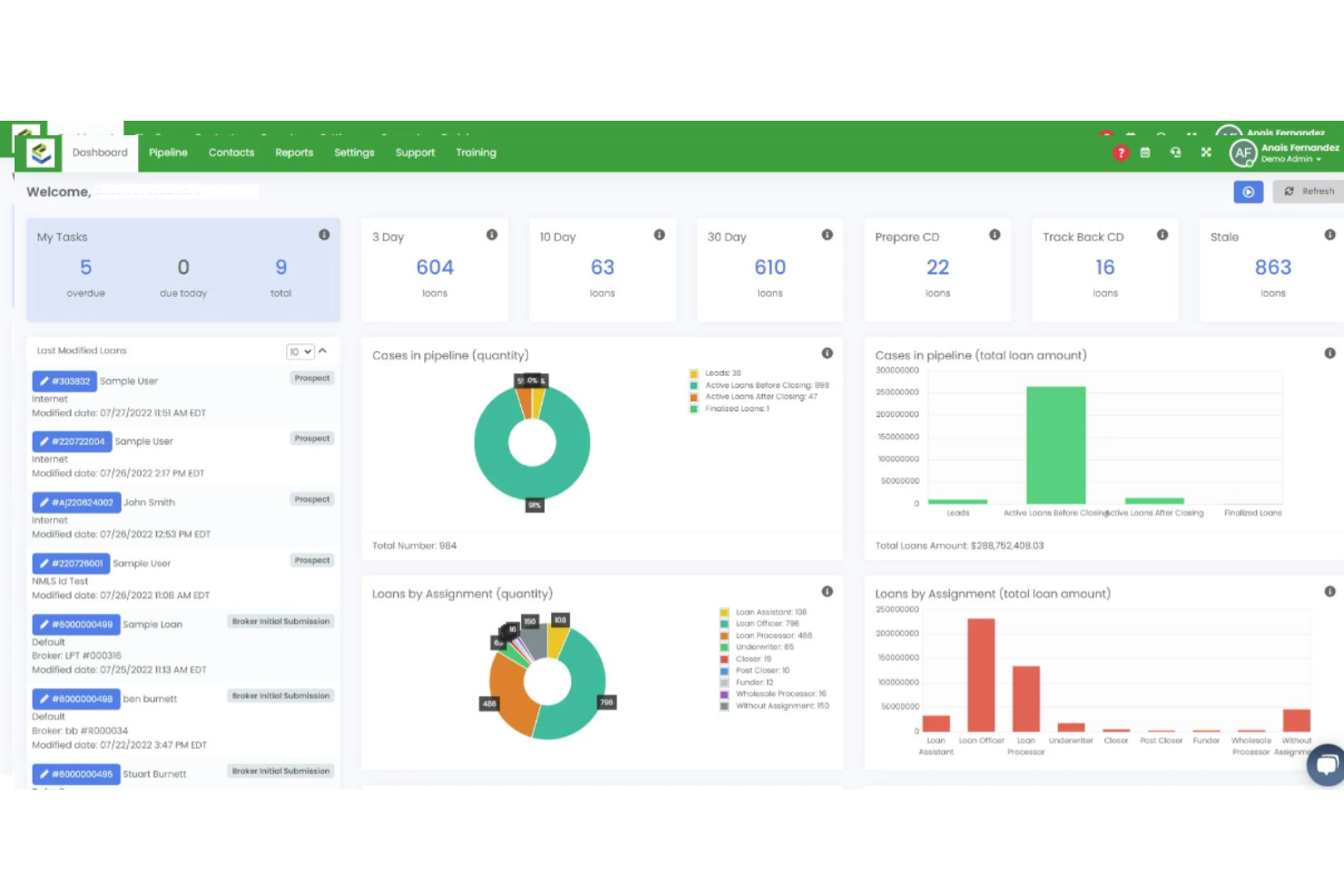Image resolution: width=1344 pixels, height=896 pixels.
Task: Open the calendar icon in header
Action: [x=1145, y=153]
